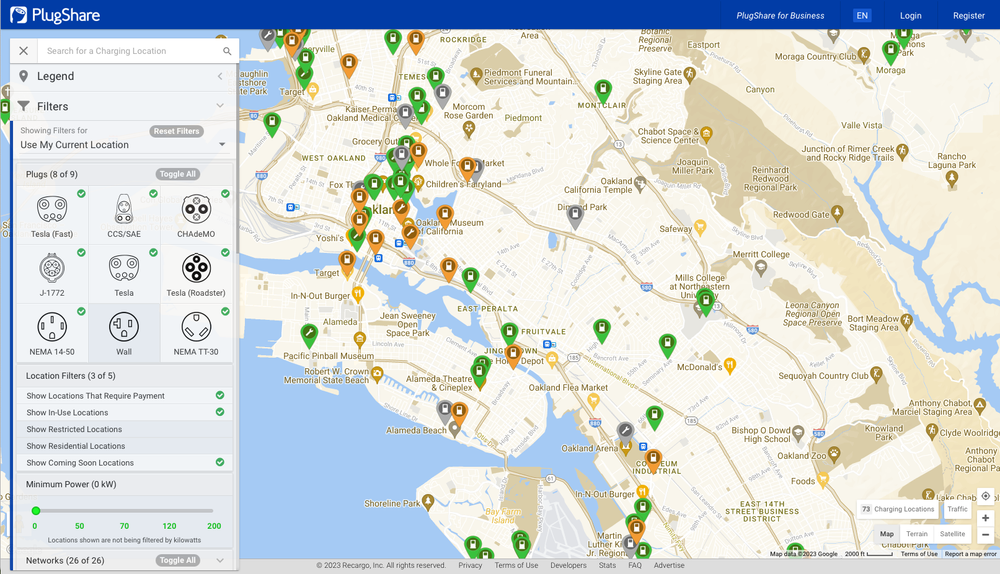Select orange charger pin near Alameda Beach

pos(459,413)
